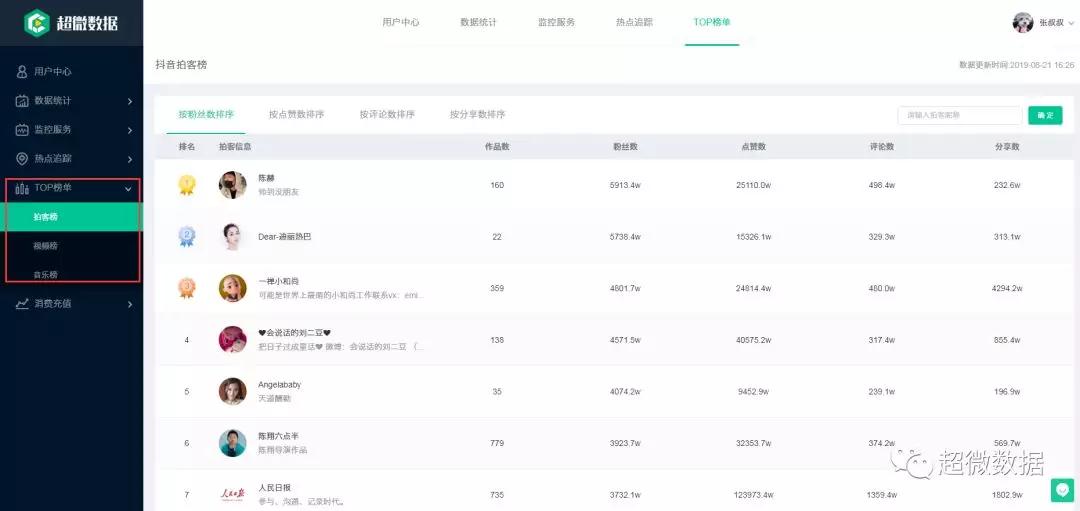Click works count 779

pyautogui.click(x=497, y=444)
